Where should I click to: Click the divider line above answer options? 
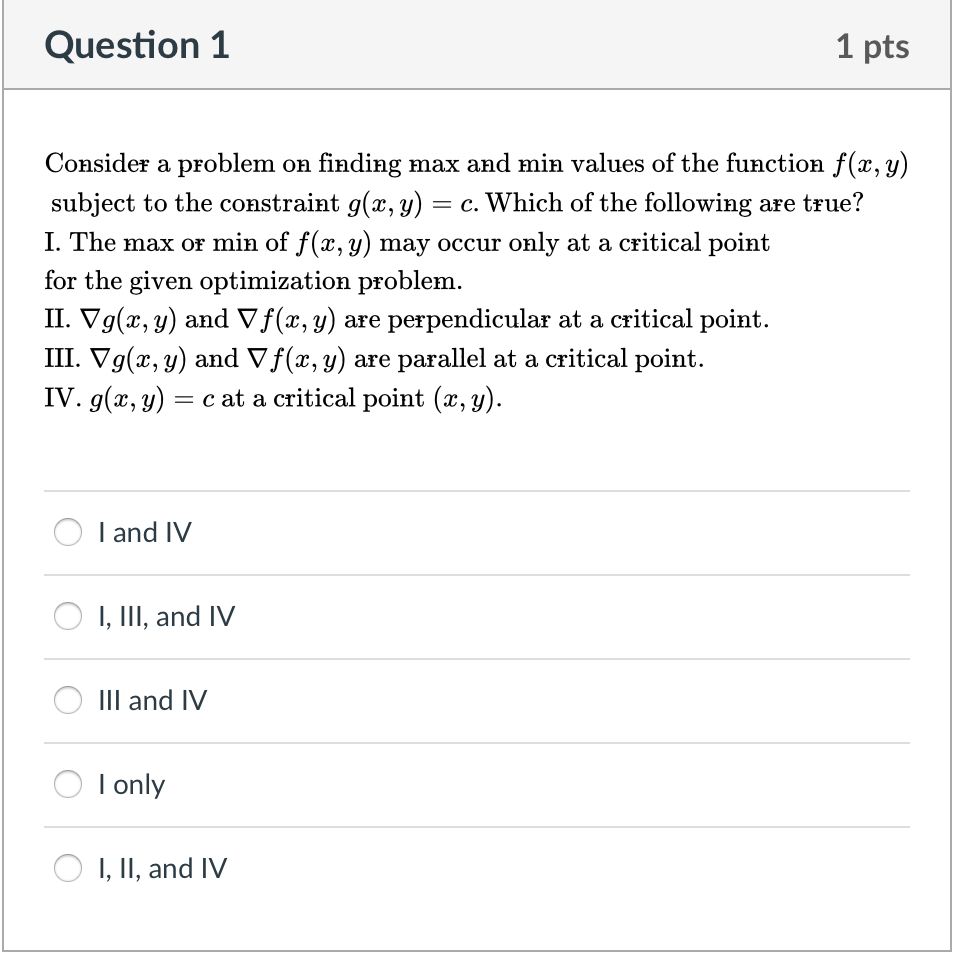(x=477, y=490)
